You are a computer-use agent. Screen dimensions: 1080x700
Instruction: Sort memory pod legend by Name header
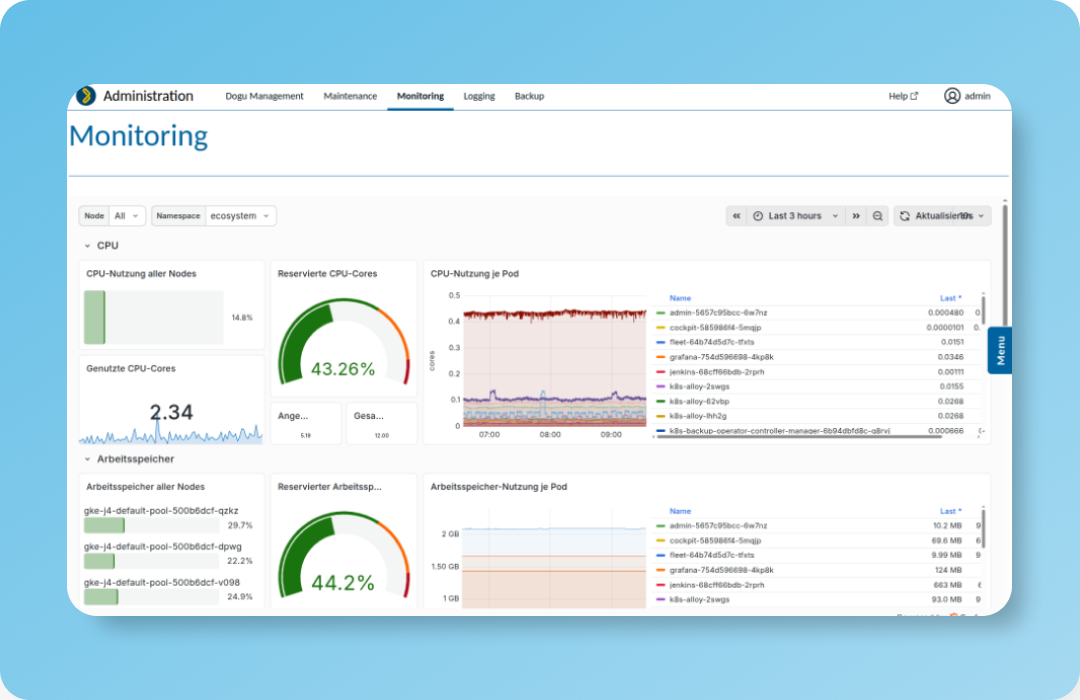pos(680,511)
